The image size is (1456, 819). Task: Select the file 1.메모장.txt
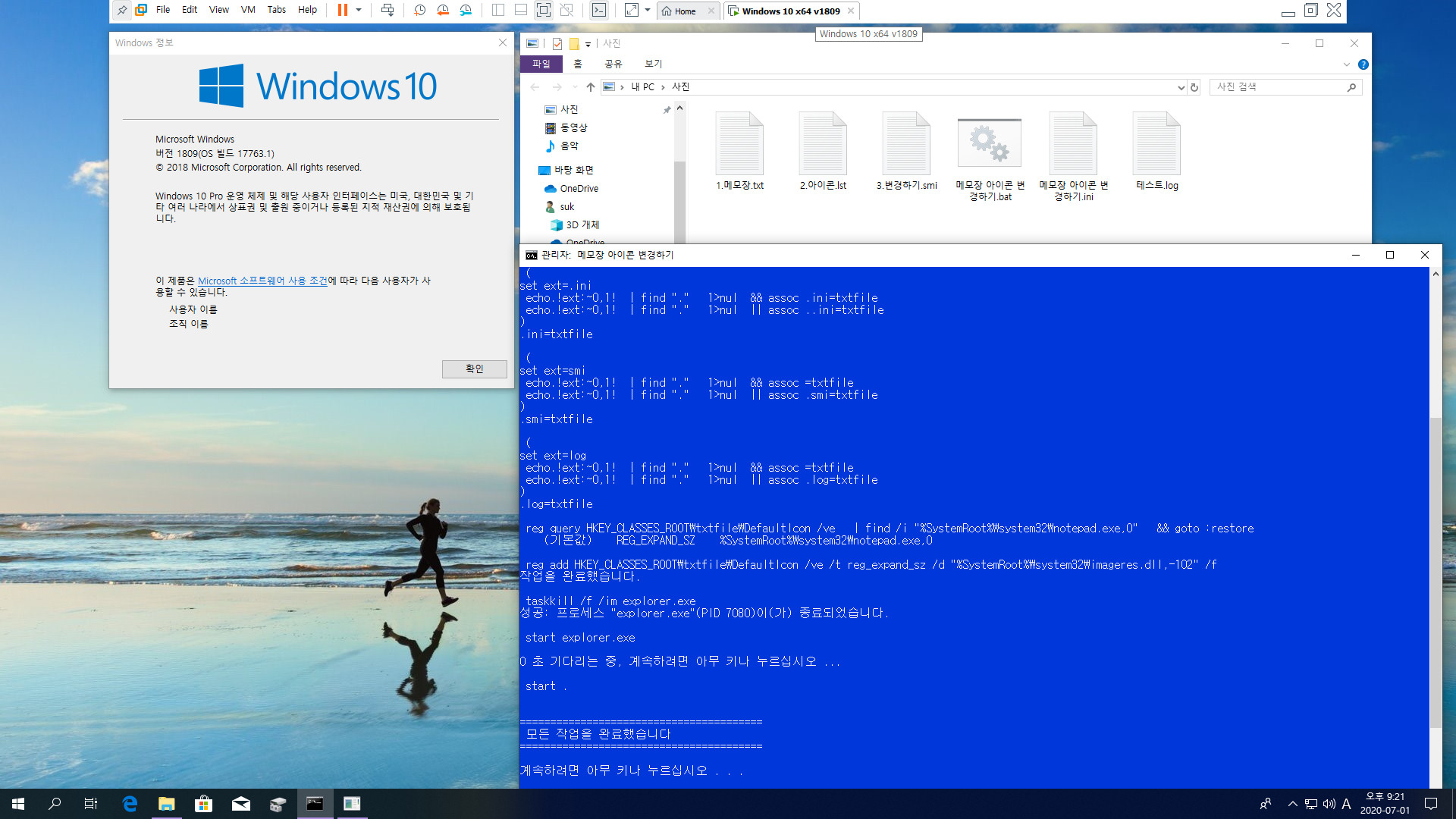pyautogui.click(x=739, y=152)
